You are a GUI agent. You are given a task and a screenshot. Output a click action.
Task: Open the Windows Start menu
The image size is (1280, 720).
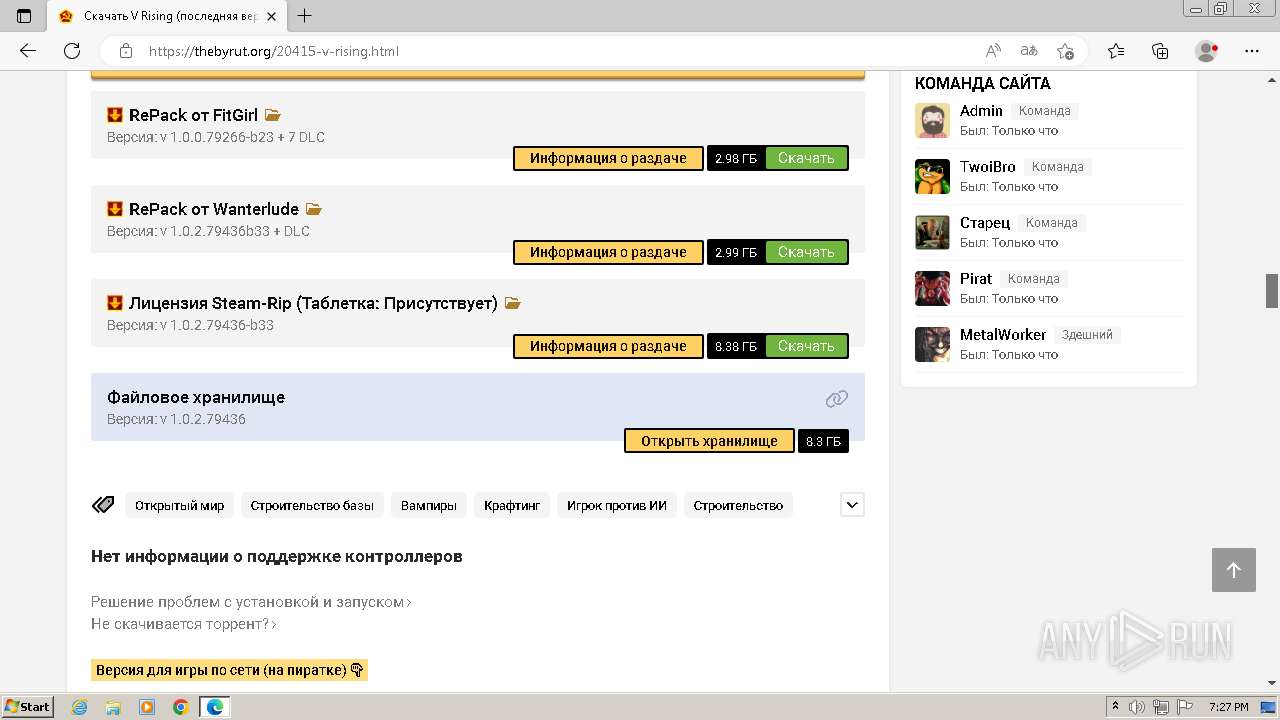(28, 706)
